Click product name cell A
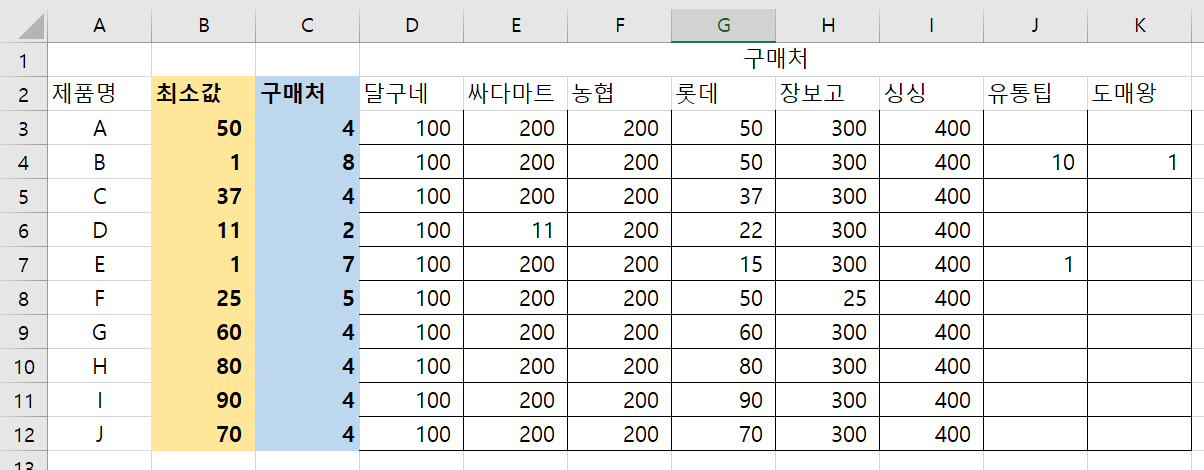 click(99, 128)
